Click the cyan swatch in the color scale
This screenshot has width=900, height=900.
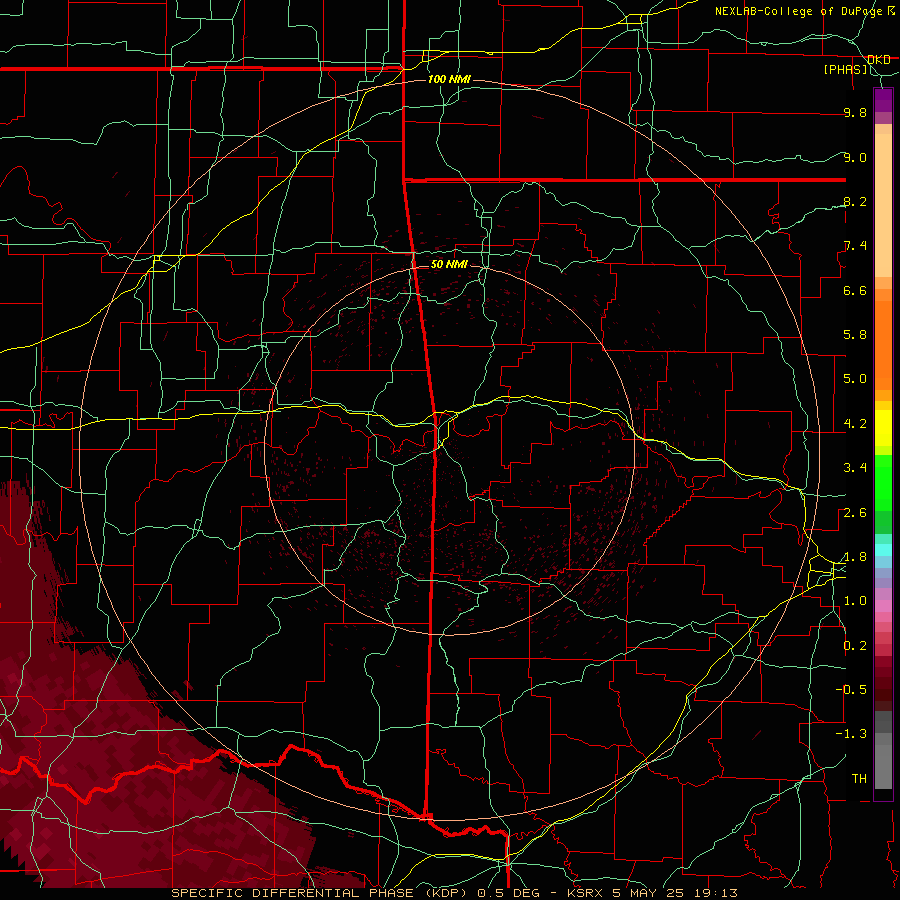coord(883,550)
